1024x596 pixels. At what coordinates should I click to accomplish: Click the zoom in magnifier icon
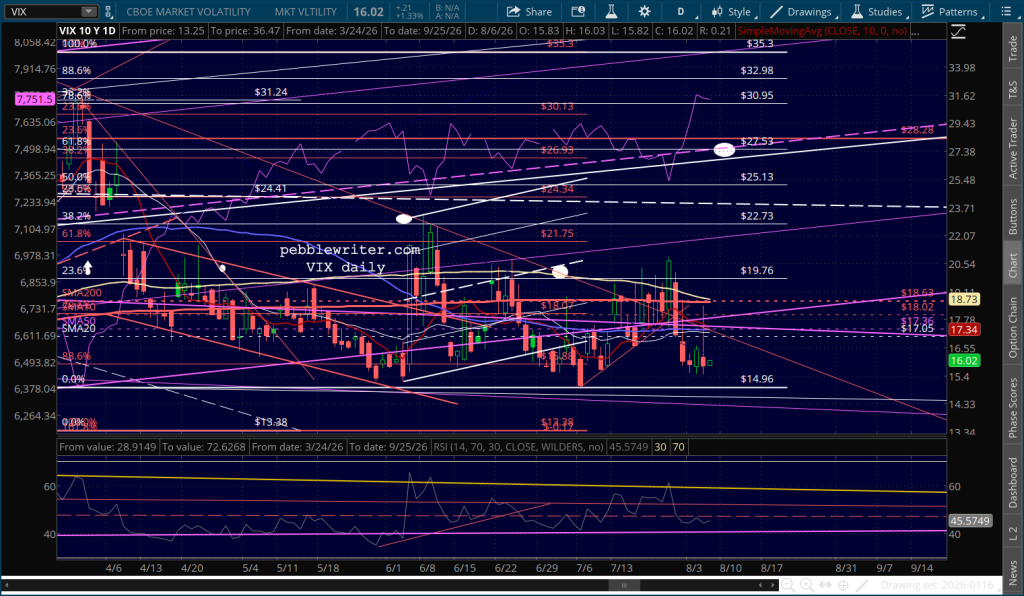[x=807, y=585]
